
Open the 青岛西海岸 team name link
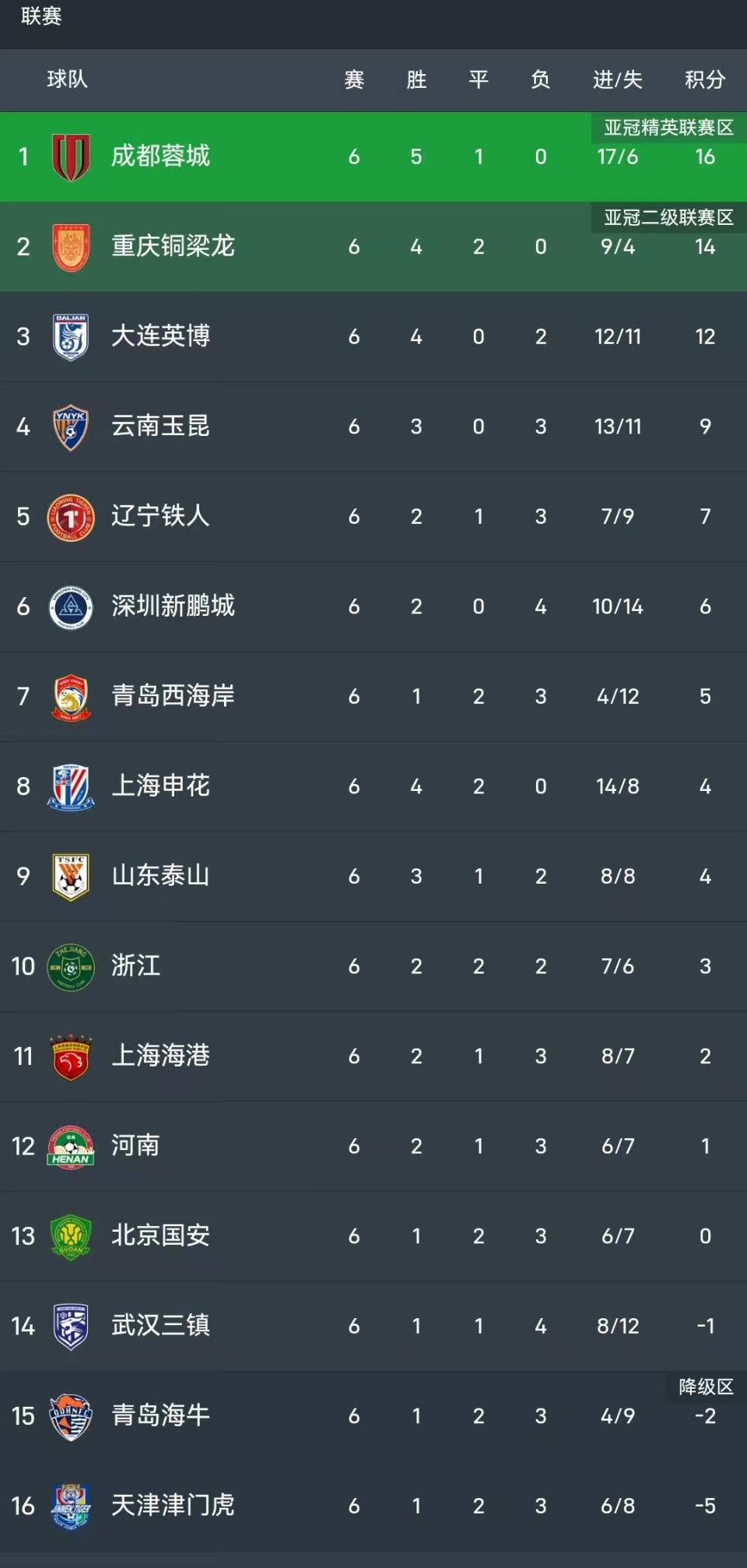pyautogui.click(x=173, y=696)
